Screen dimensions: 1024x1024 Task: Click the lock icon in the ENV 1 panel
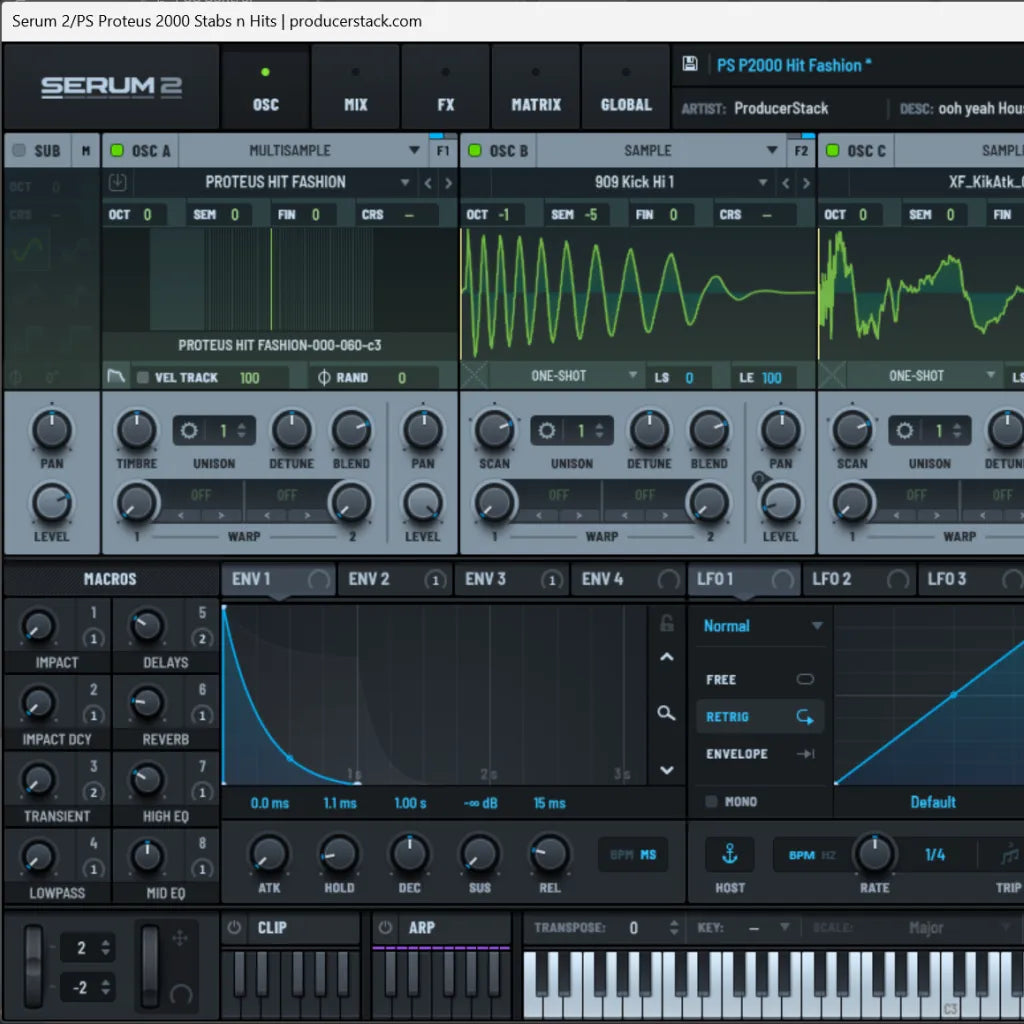(x=666, y=621)
